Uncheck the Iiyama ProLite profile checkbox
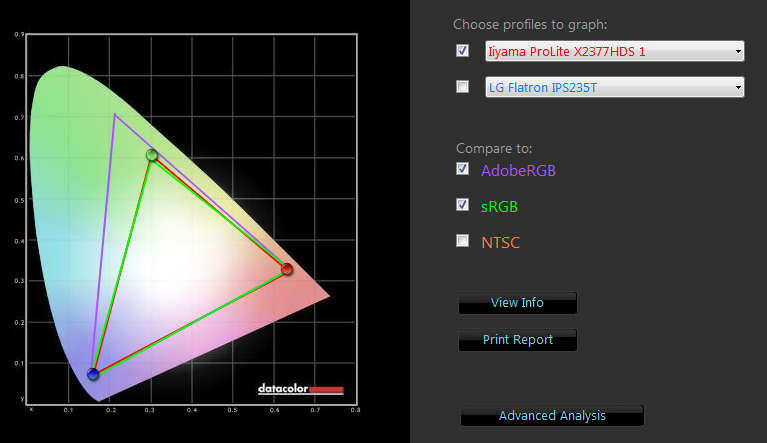The image size is (767, 443). [462, 50]
